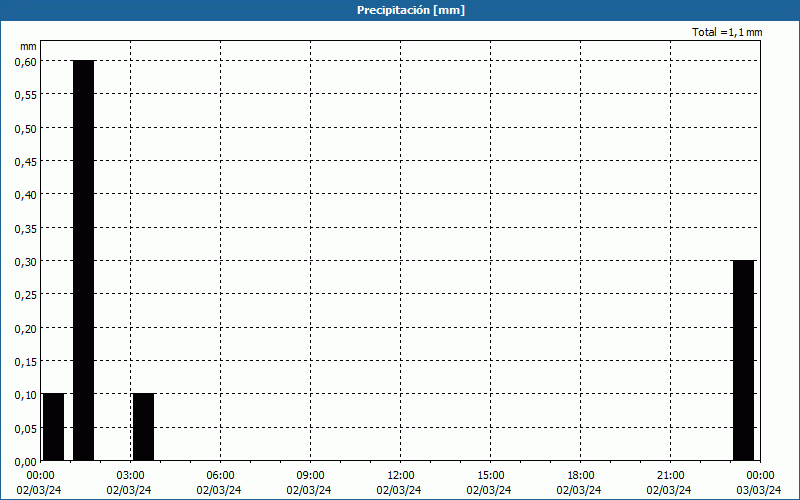800x500 pixels.
Task: Click the 0,10 y-axis label
Action: coord(26,395)
